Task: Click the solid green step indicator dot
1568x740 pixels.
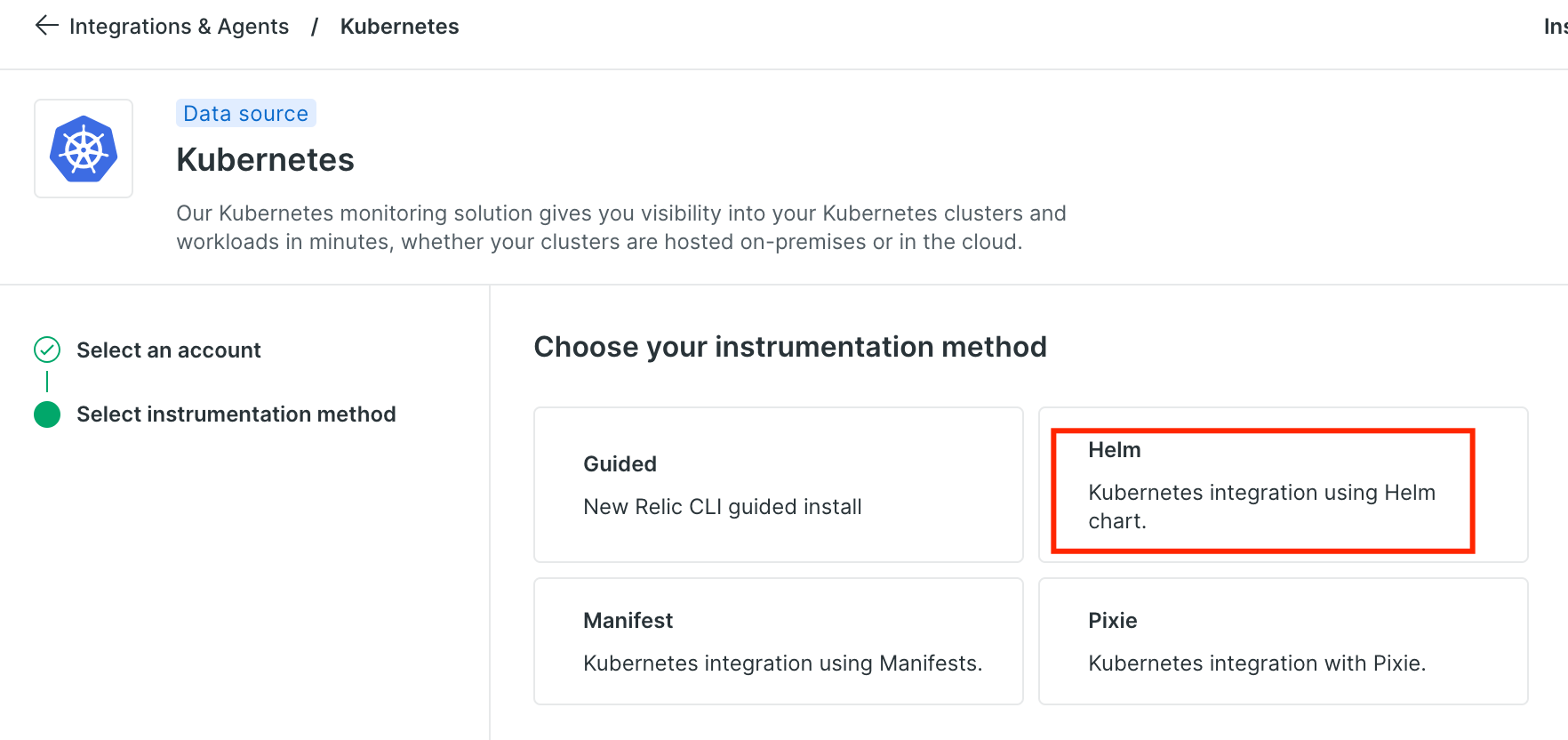Action: click(47, 414)
